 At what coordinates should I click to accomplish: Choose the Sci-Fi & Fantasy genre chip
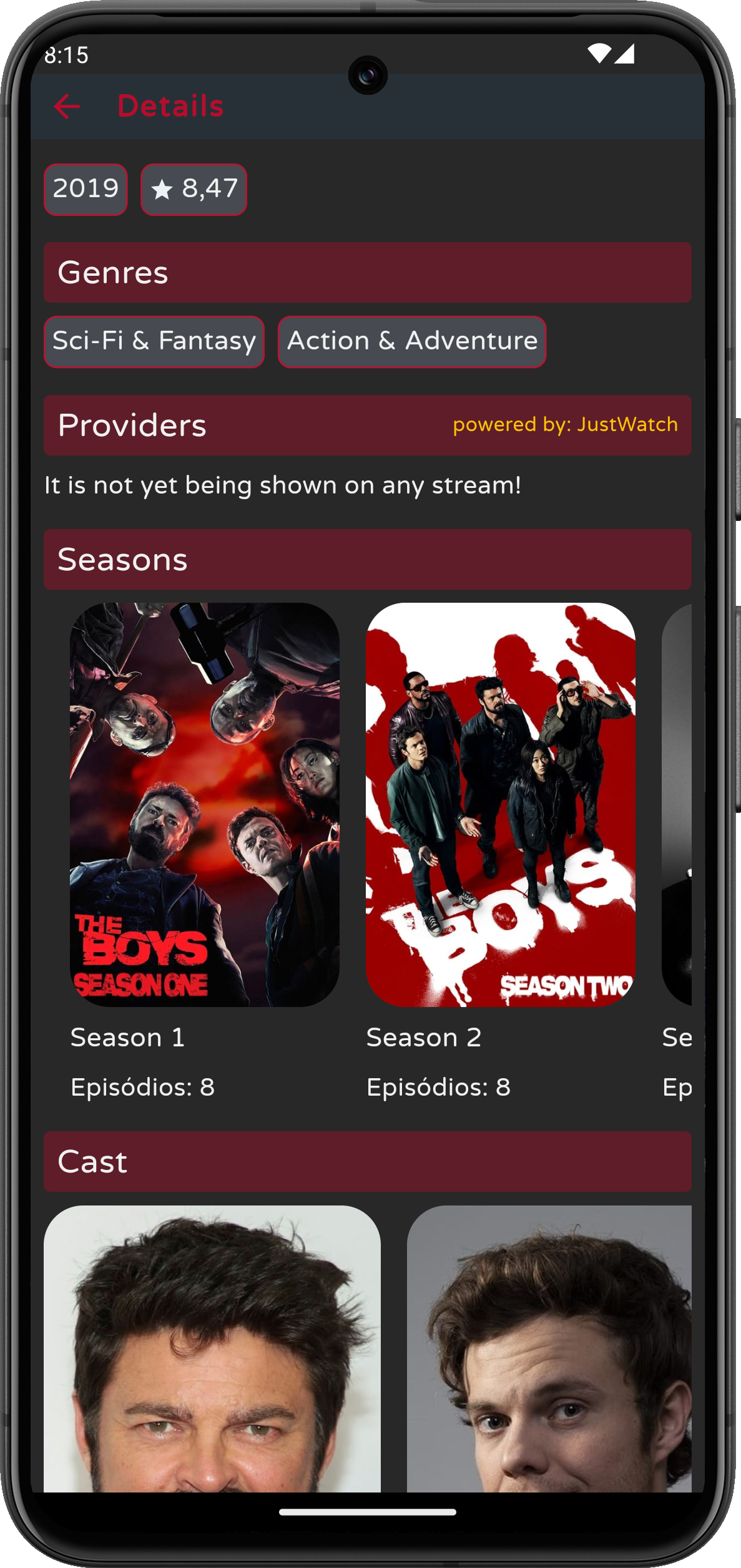tap(154, 342)
